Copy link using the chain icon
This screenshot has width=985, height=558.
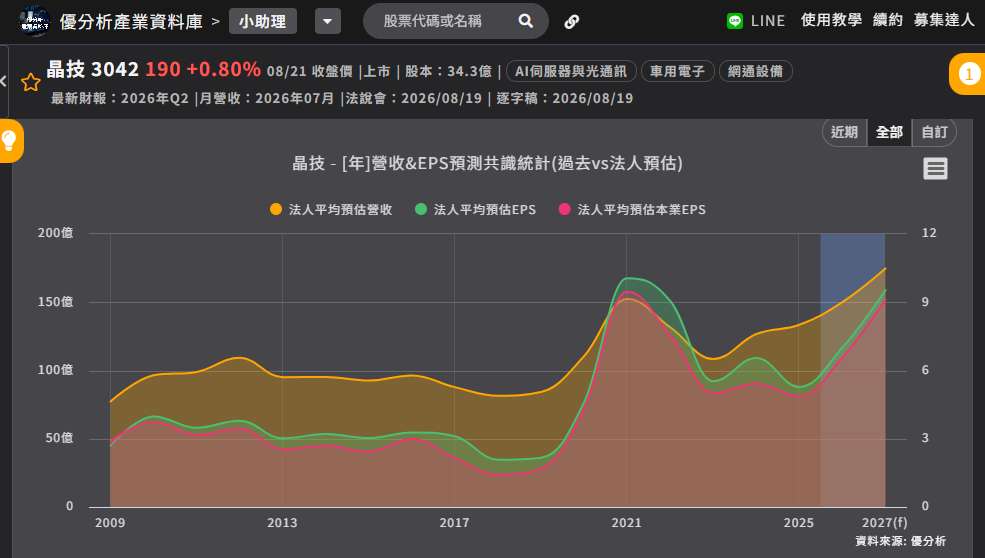572,22
